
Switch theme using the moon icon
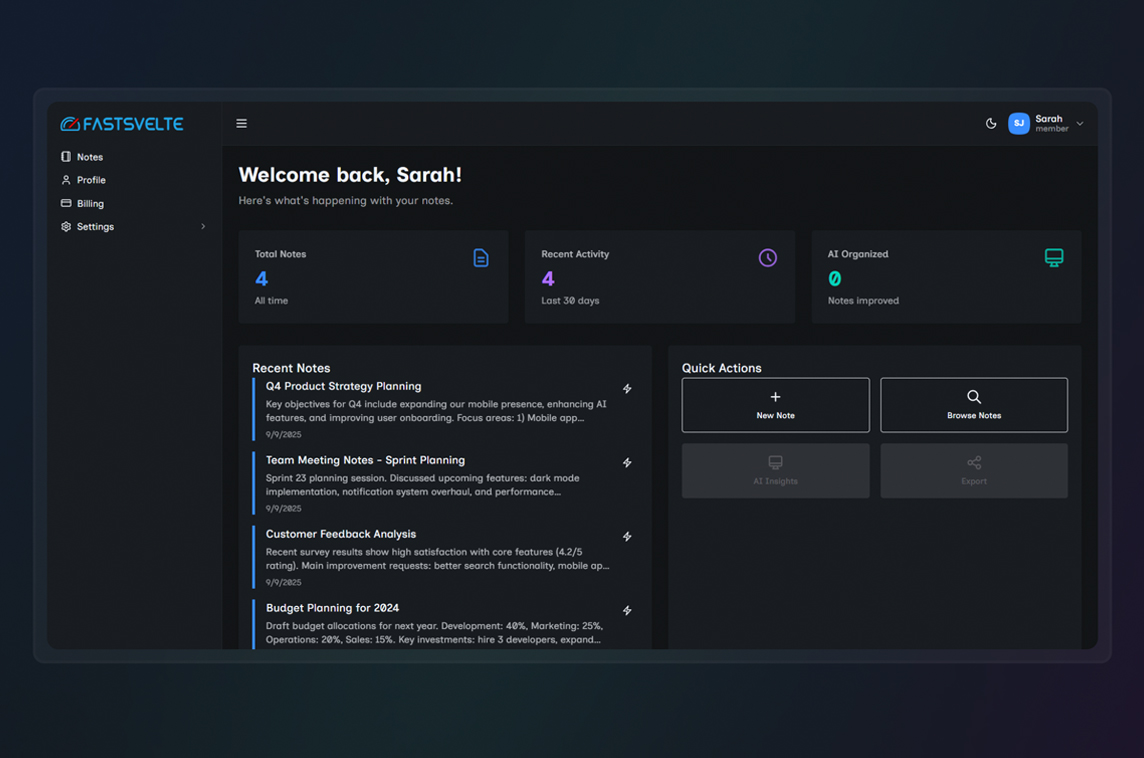pos(991,123)
